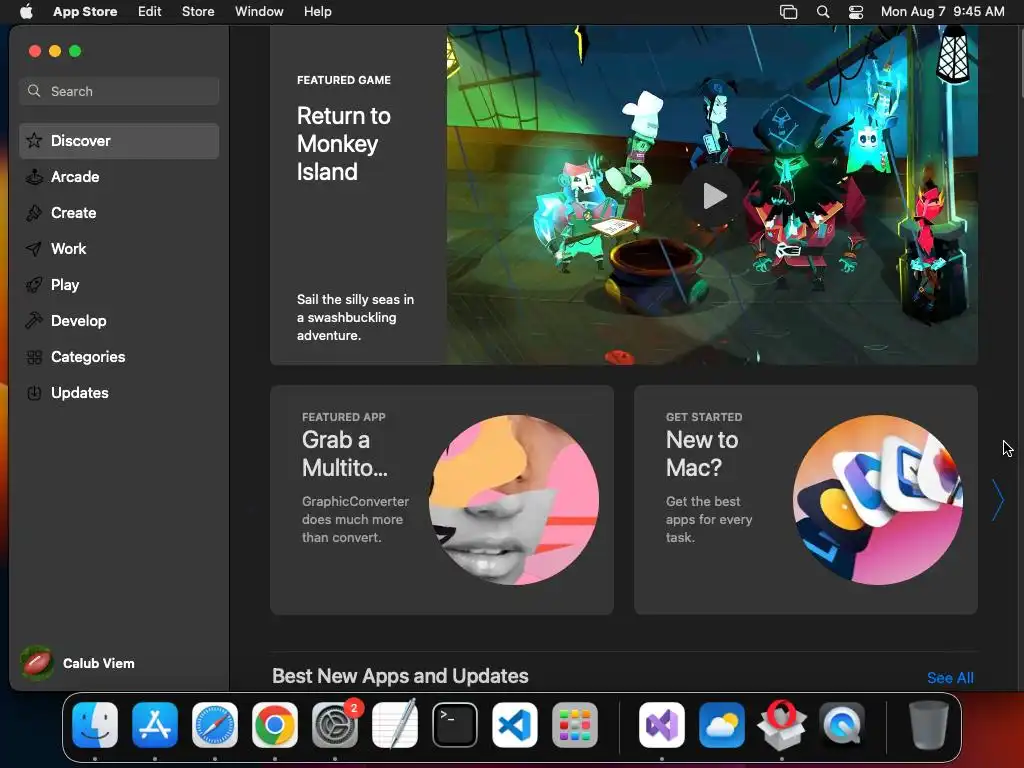Click the Opera installer box icon in Dock

pyautogui.click(x=782, y=725)
